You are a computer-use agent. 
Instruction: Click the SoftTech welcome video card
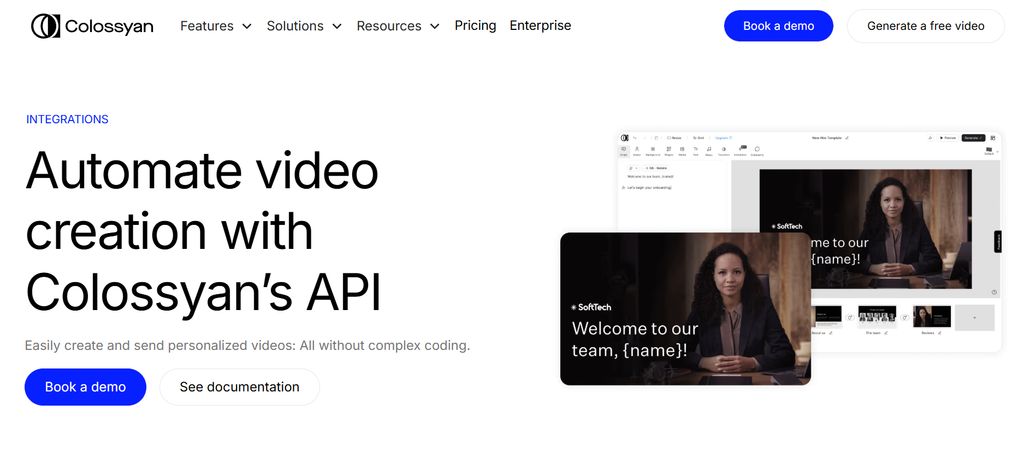click(x=685, y=309)
